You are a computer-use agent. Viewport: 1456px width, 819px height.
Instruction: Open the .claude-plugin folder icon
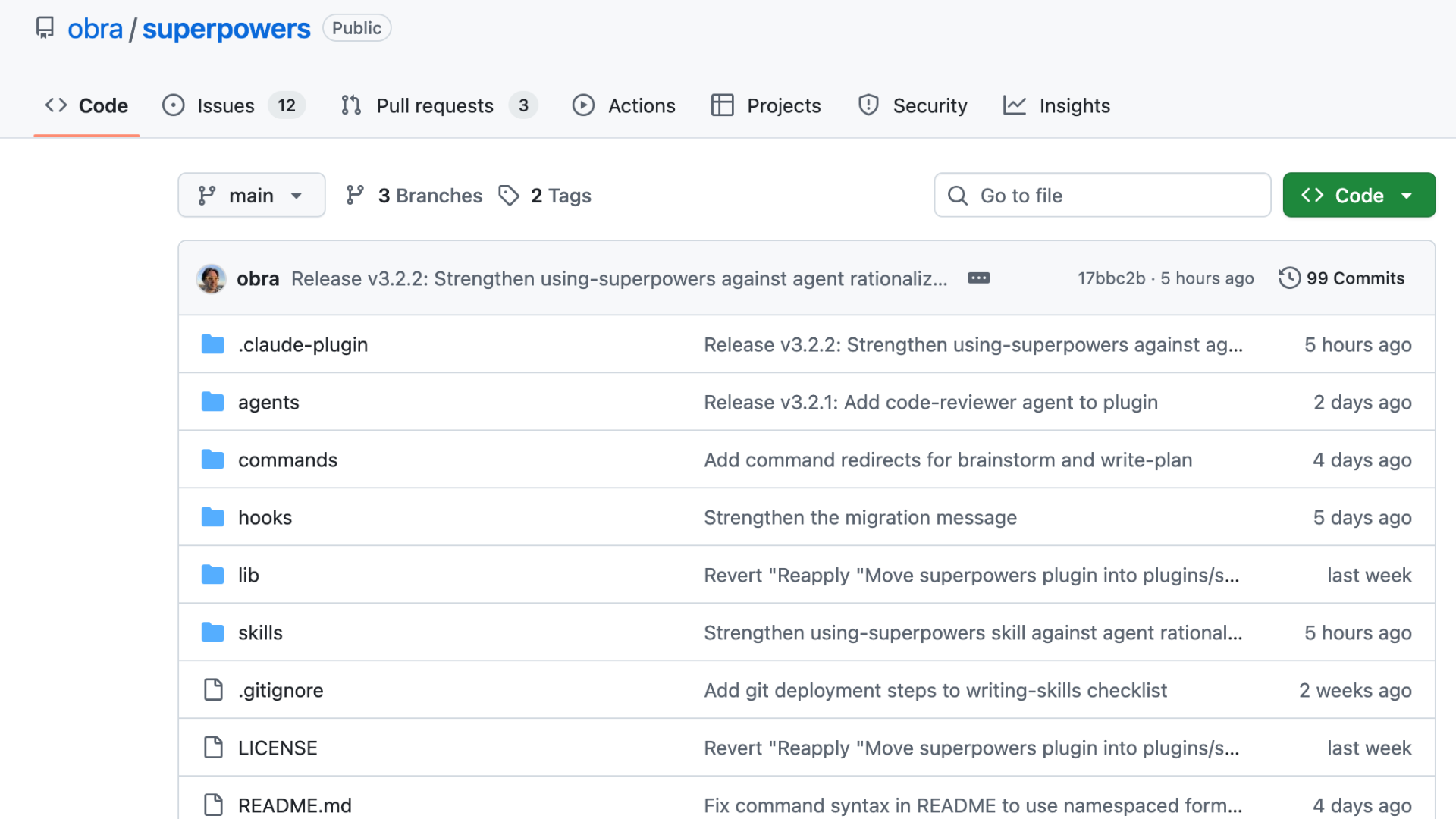[212, 344]
